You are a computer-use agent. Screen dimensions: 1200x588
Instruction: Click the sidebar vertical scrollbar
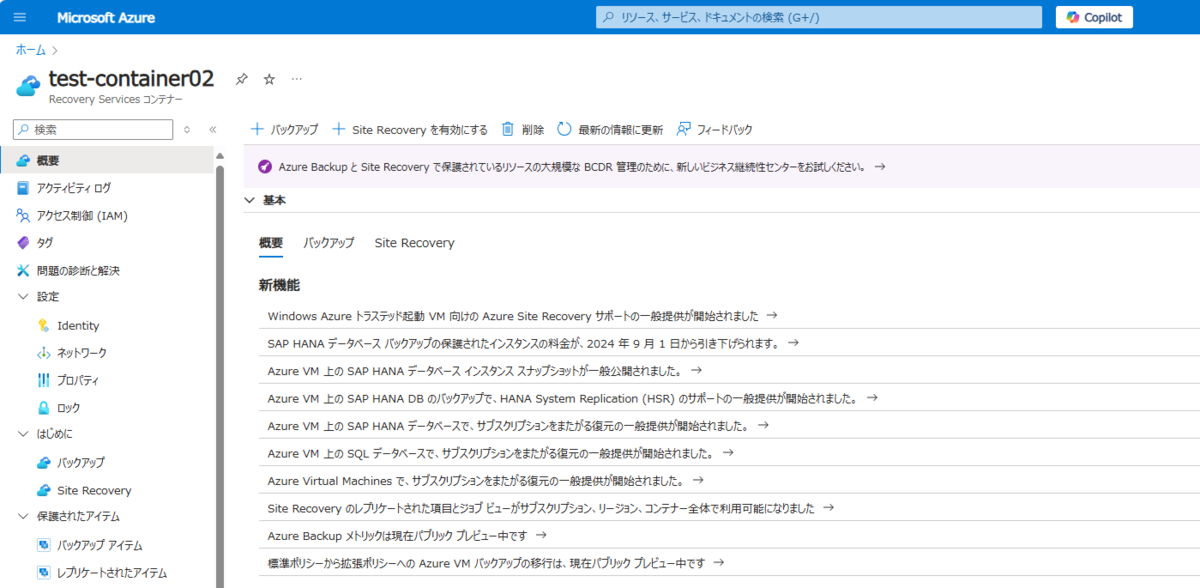220,376
